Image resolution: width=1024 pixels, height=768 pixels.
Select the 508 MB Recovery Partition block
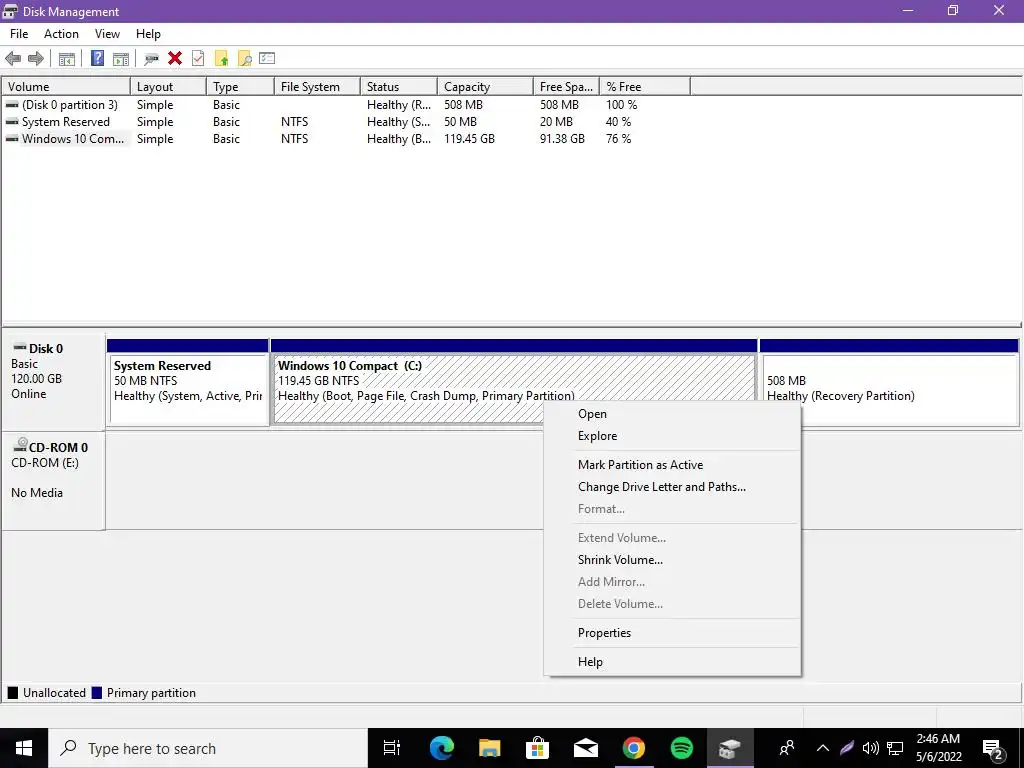point(889,383)
